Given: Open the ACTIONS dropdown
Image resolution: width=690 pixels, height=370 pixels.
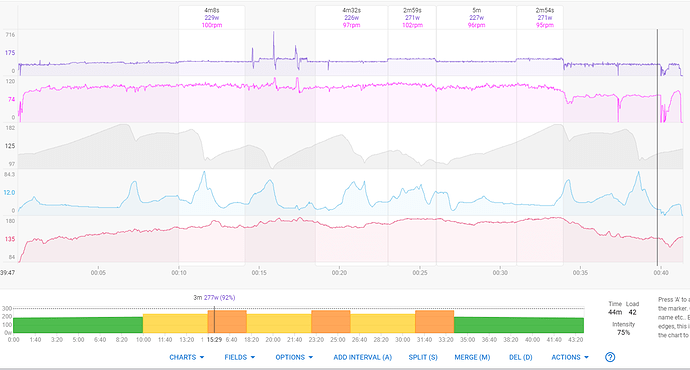Looking at the screenshot, I should pyautogui.click(x=570, y=357).
